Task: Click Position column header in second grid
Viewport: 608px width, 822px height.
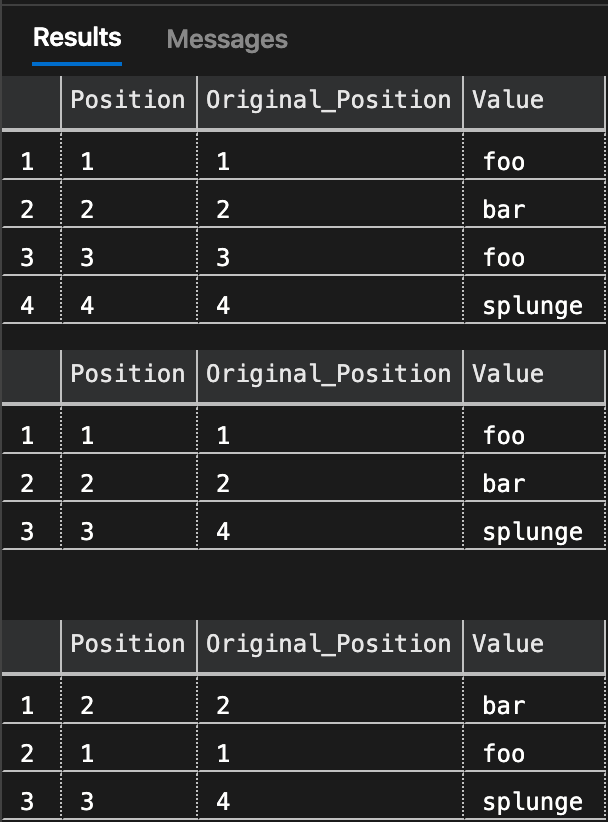Action: [128, 374]
